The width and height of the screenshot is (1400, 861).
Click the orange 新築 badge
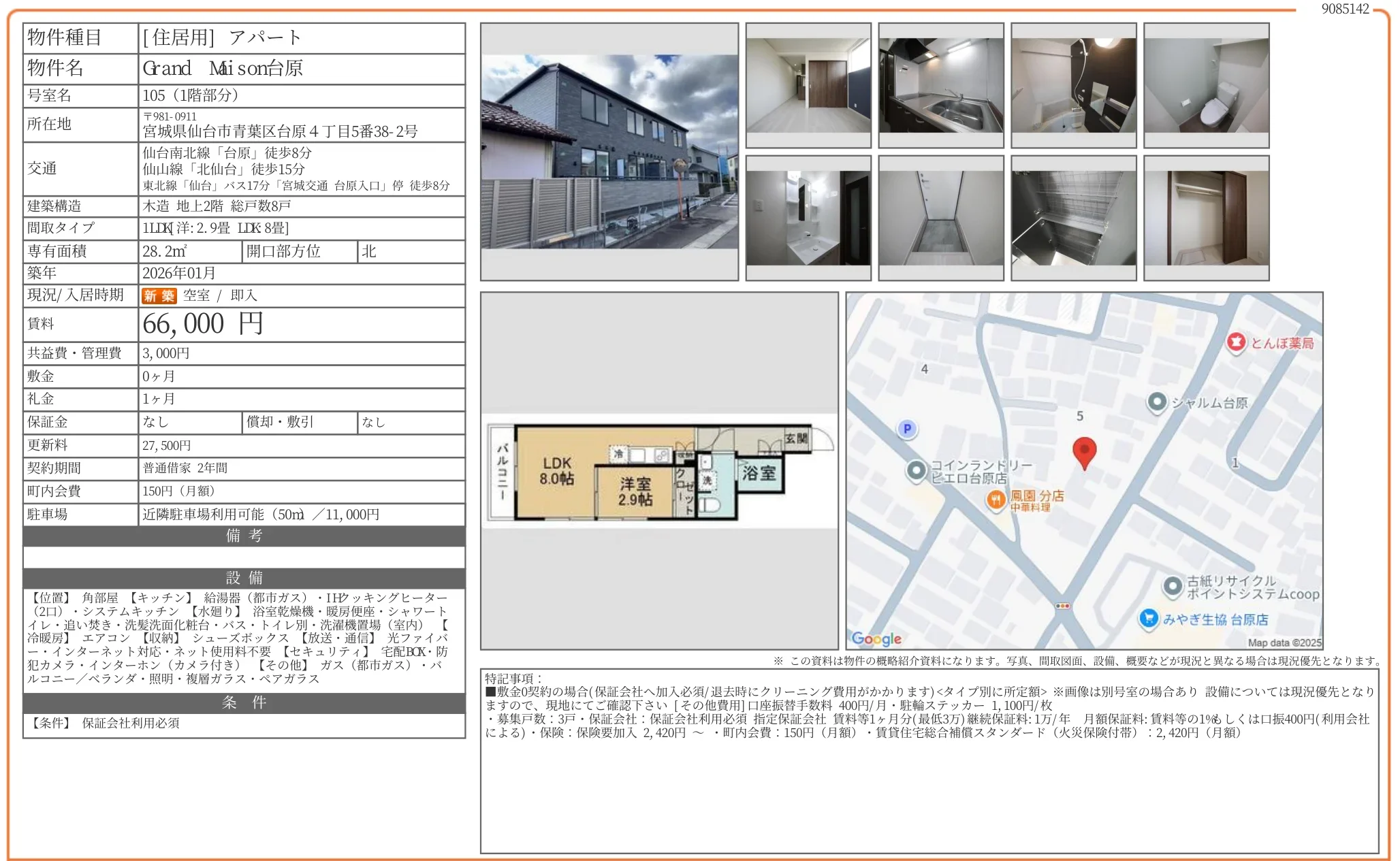pyautogui.click(x=159, y=295)
